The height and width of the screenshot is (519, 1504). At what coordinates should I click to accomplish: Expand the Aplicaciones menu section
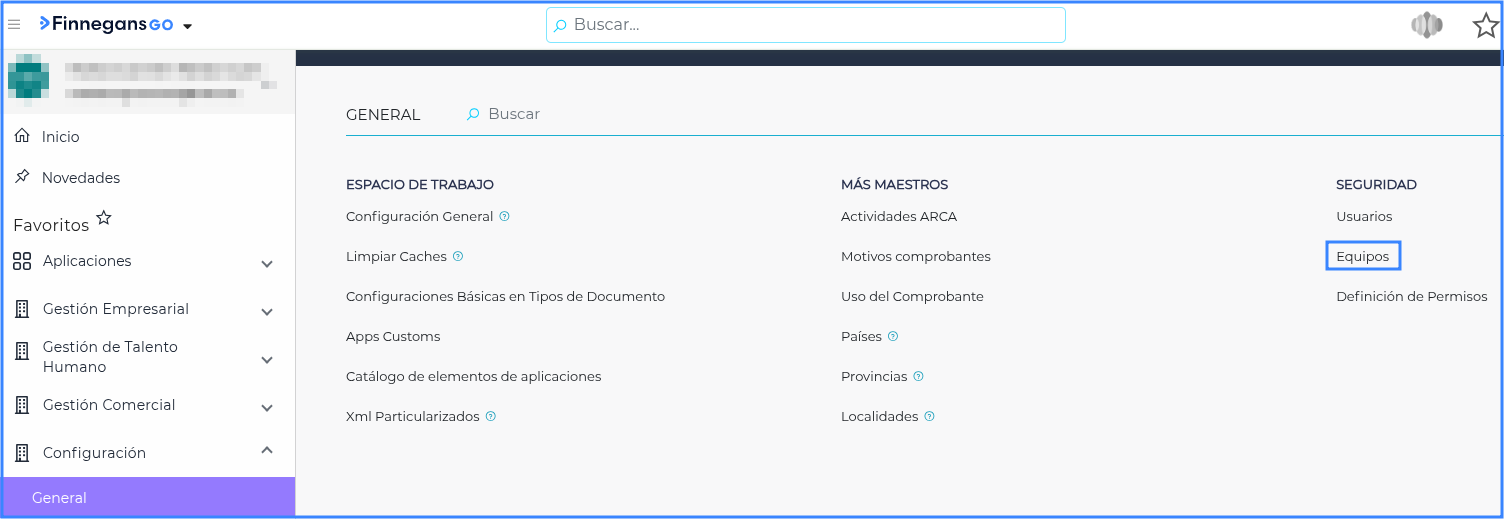click(266, 264)
